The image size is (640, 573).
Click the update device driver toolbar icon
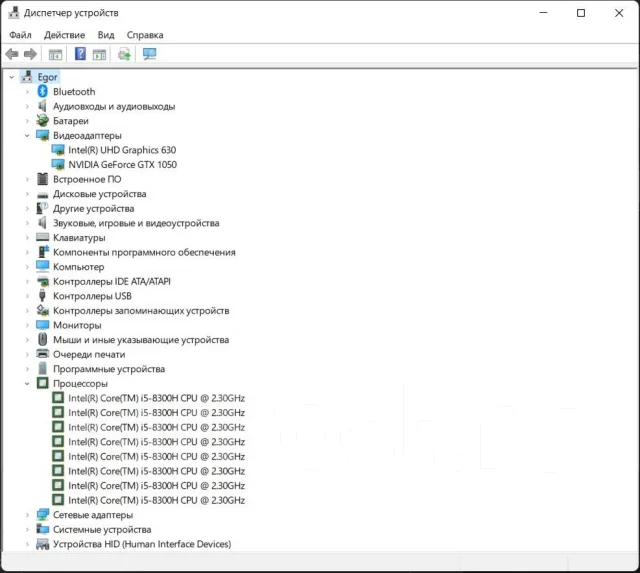click(124, 54)
